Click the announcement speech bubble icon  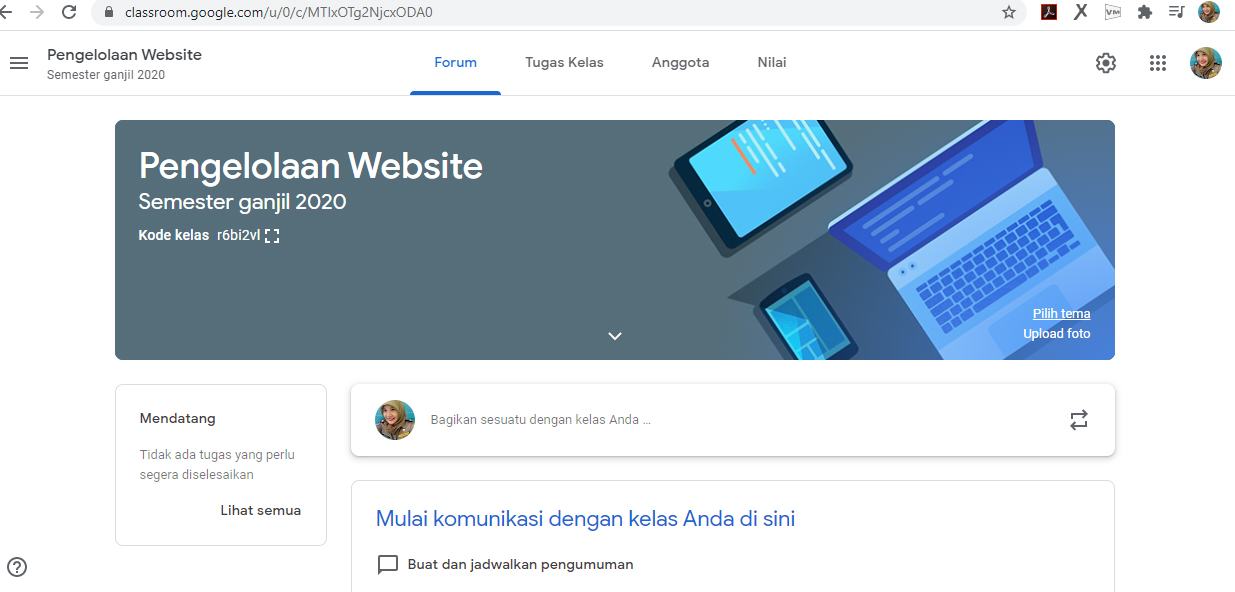pos(387,565)
